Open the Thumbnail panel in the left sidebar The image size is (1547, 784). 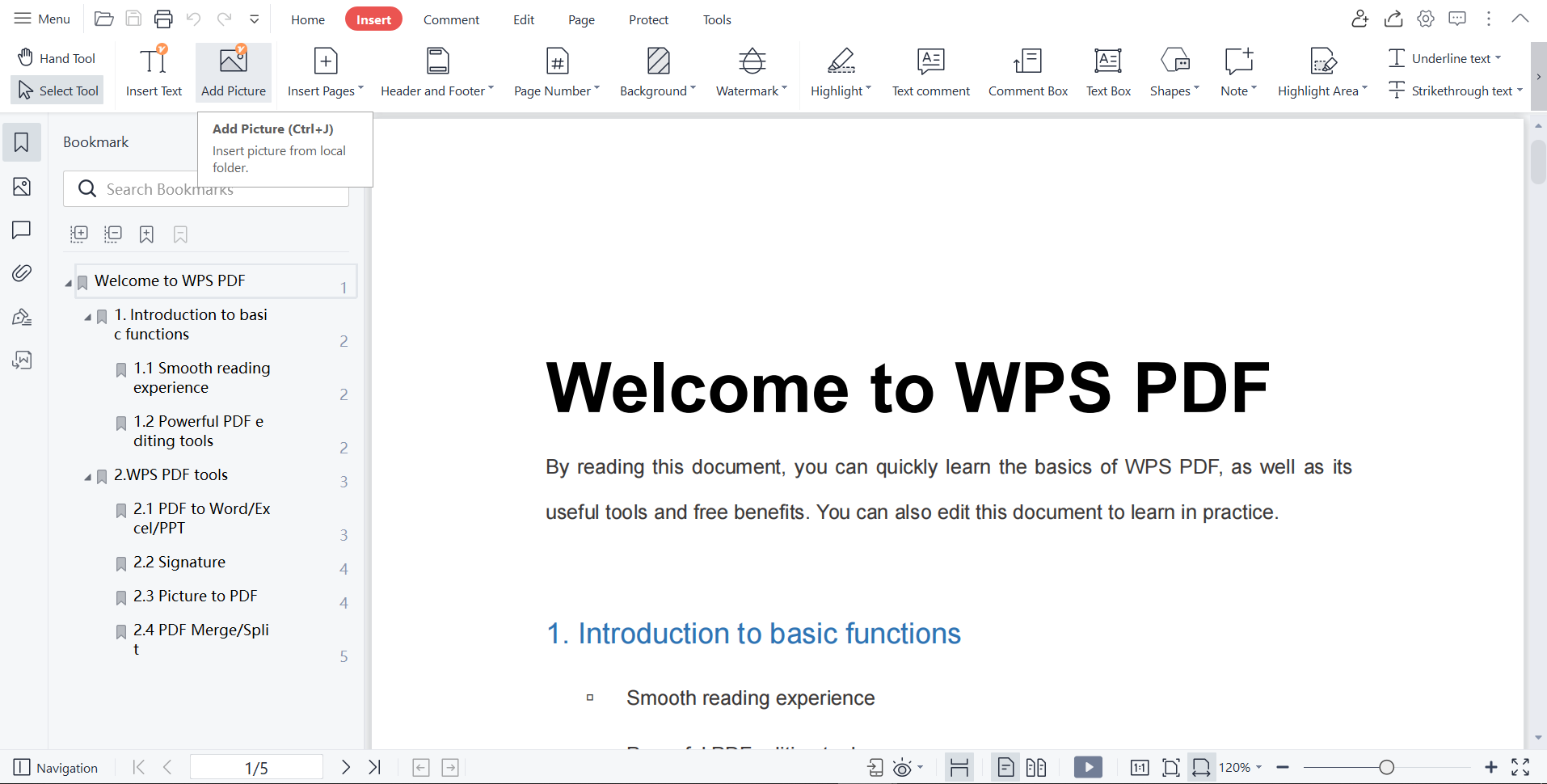tap(21, 187)
